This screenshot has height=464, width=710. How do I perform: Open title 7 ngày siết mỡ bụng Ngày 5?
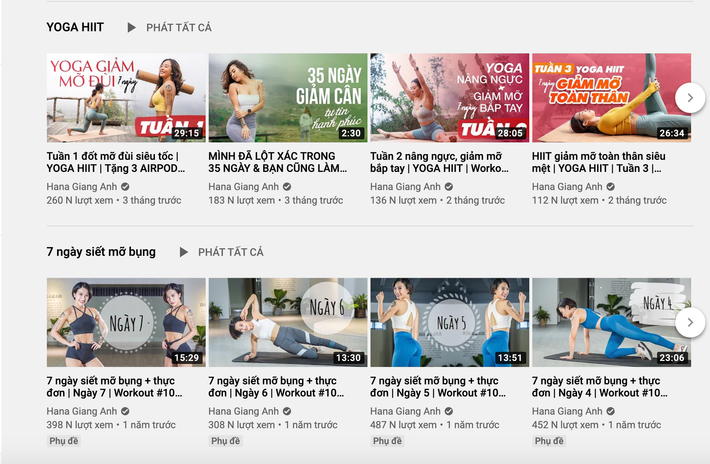[x=438, y=387]
